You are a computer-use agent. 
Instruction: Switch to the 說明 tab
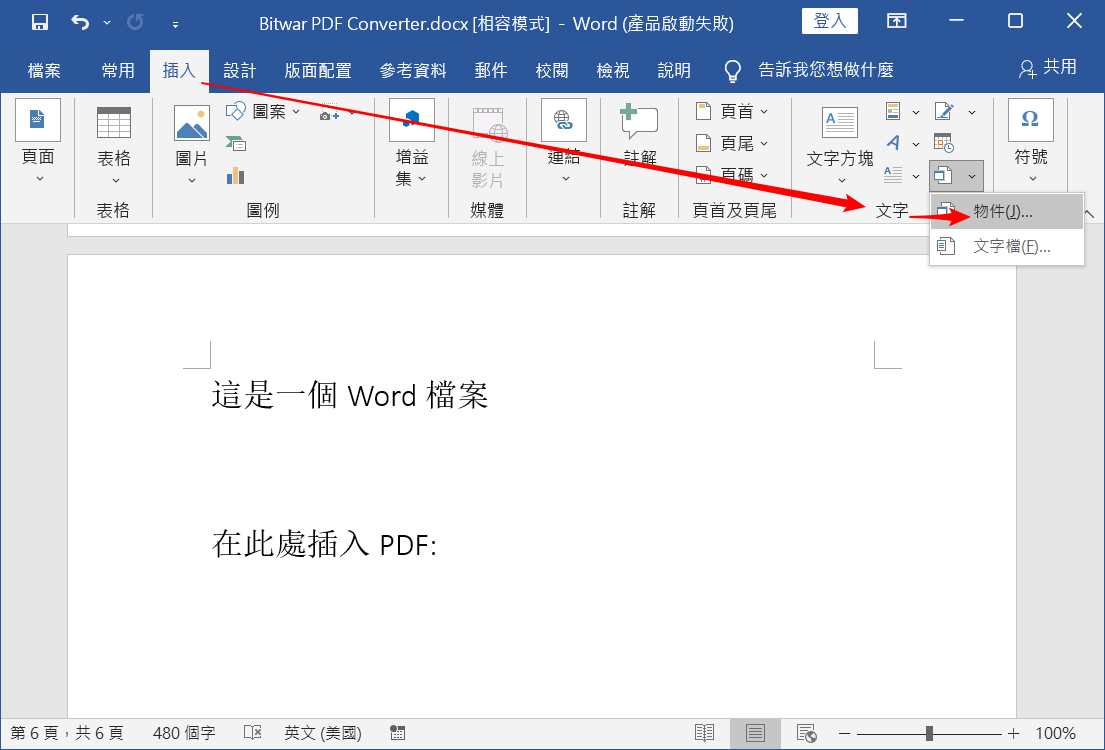[674, 70]
